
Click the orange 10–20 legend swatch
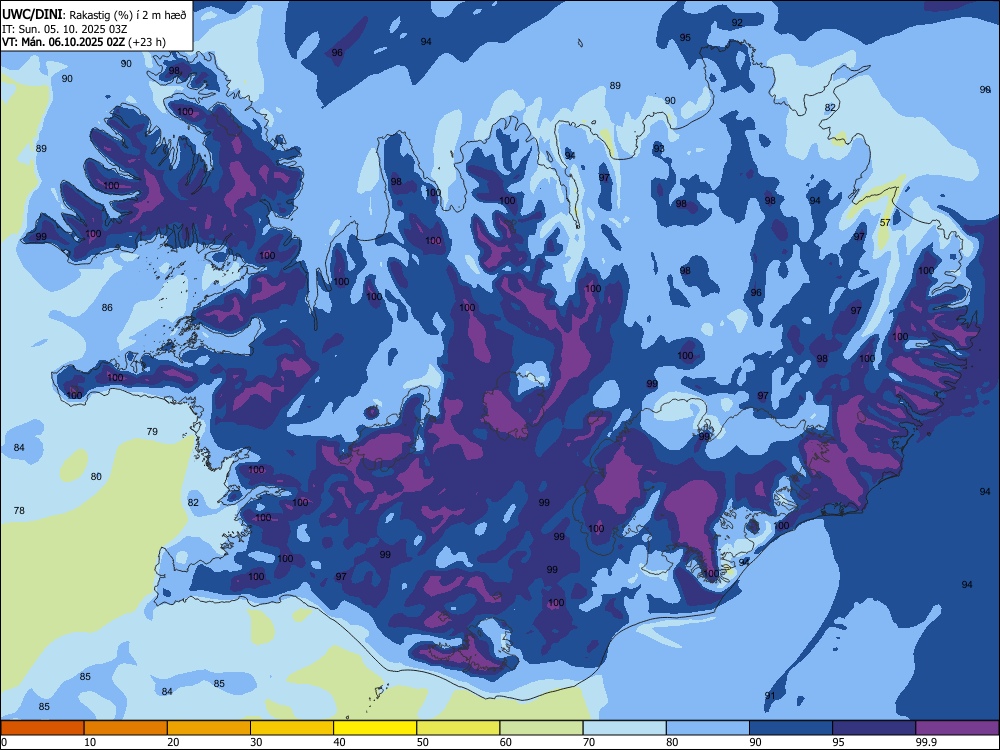coord(126,728)
